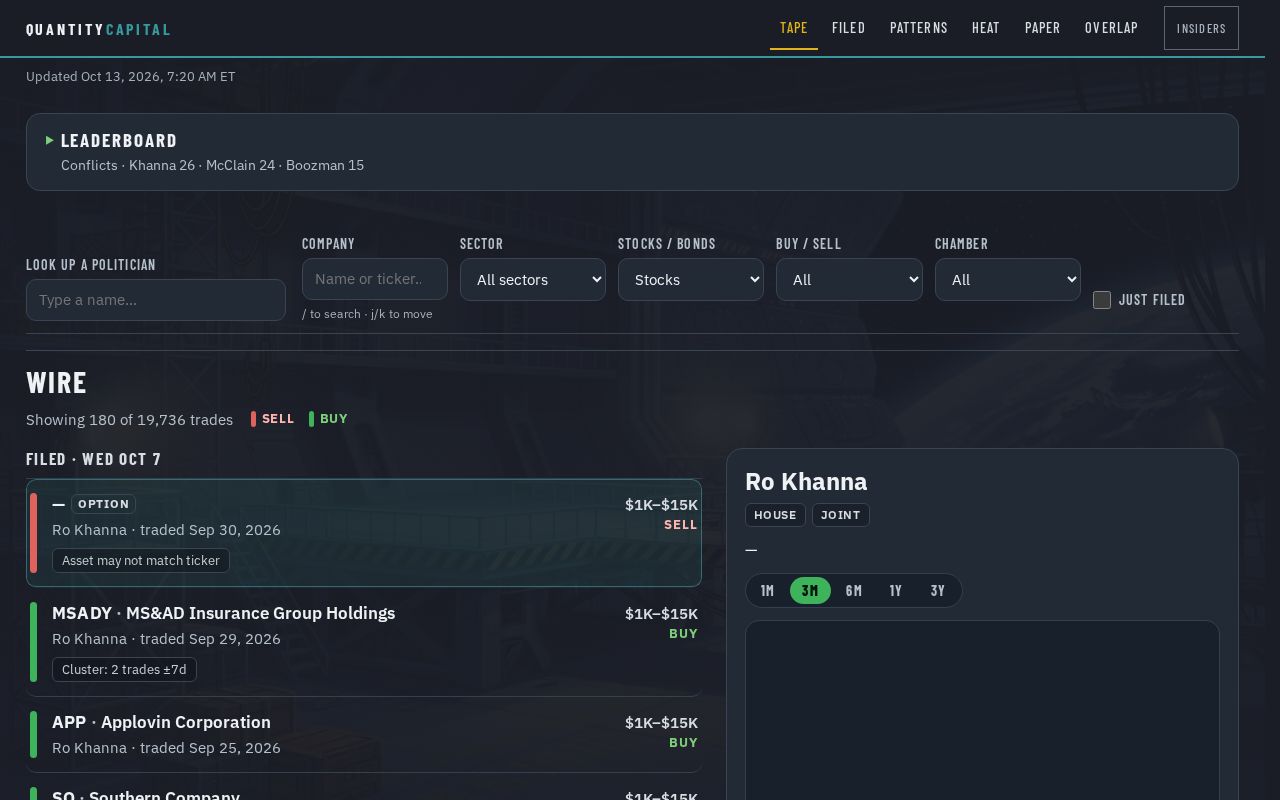The height and width of the screenshot is (800, 1280).
Task: Select the 1M time range
Action: coord(767,591)
